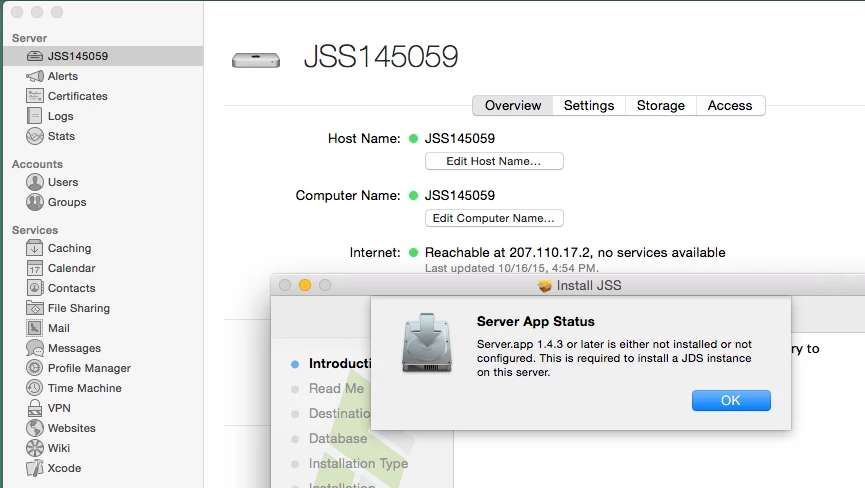Click the installer disk icon in dialog

(x=427, y=343)
